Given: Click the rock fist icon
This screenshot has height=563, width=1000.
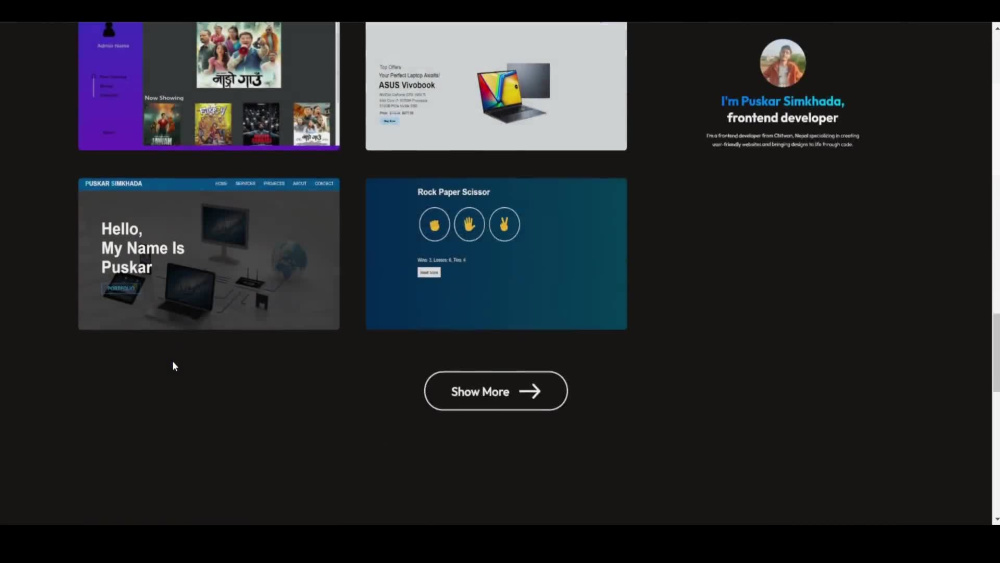Looking at the screenshot, I should tap(434, 224).
